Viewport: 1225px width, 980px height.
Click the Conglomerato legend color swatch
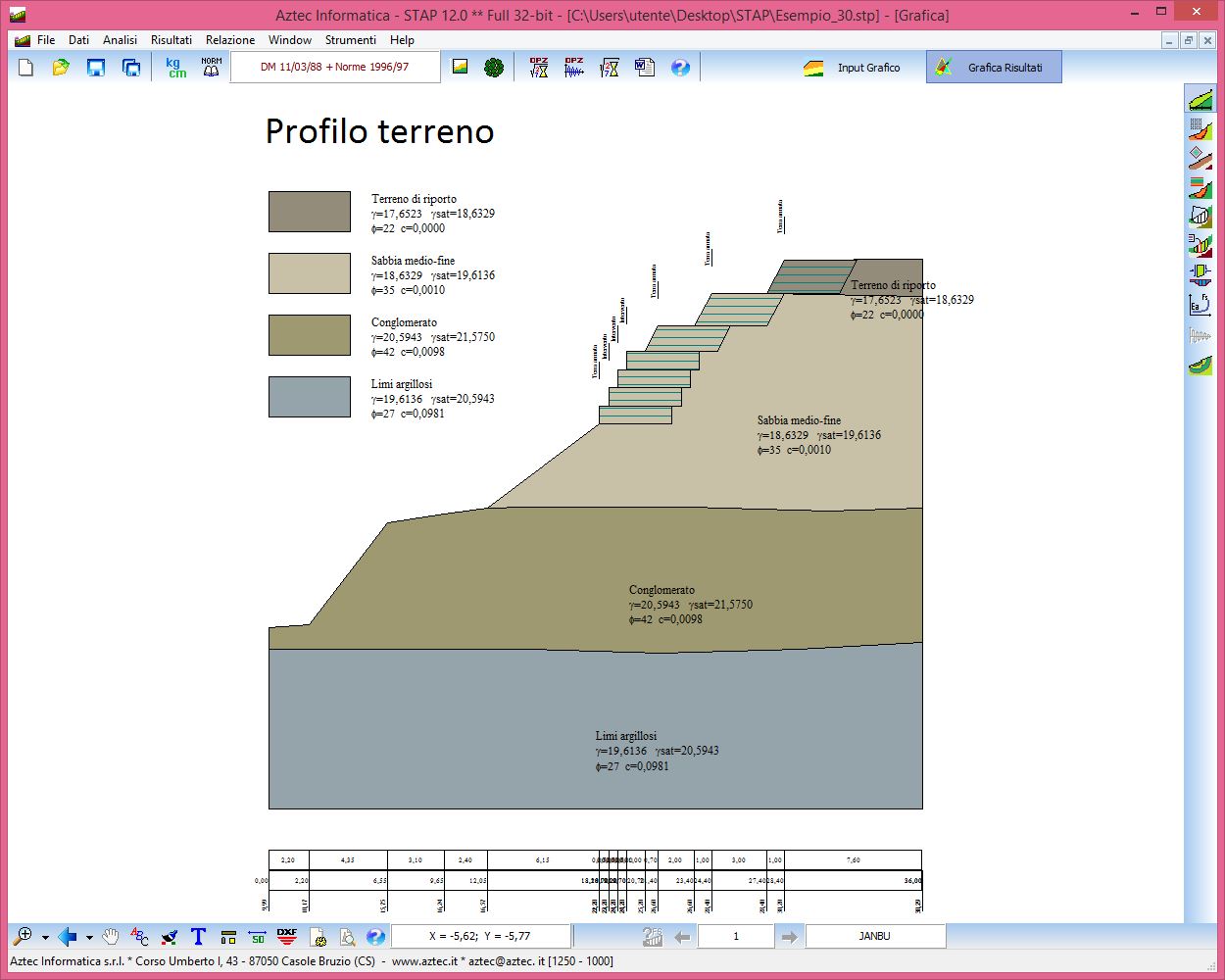[309, 335]
